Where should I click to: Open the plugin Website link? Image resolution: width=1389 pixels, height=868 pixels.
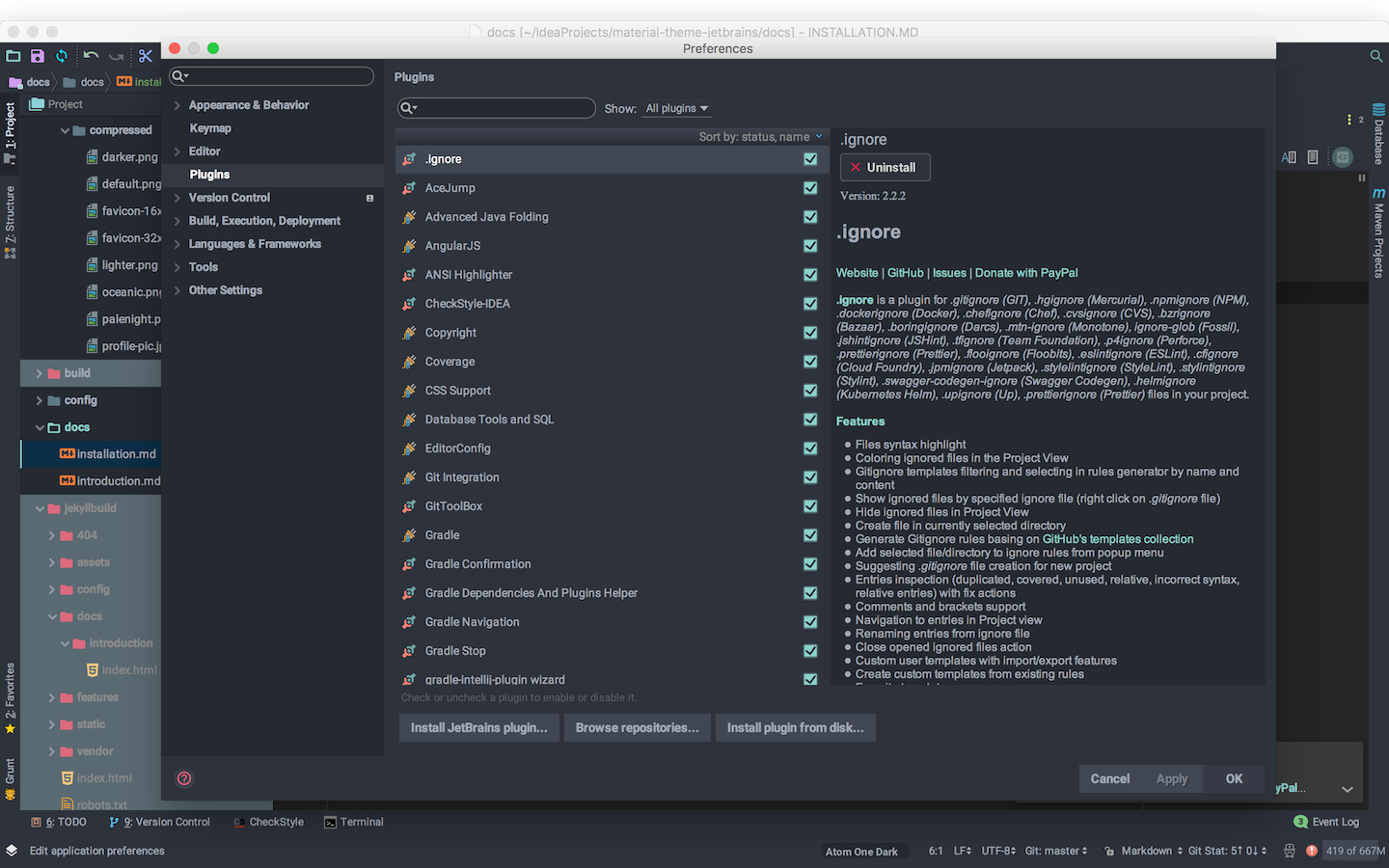point(857,273)
